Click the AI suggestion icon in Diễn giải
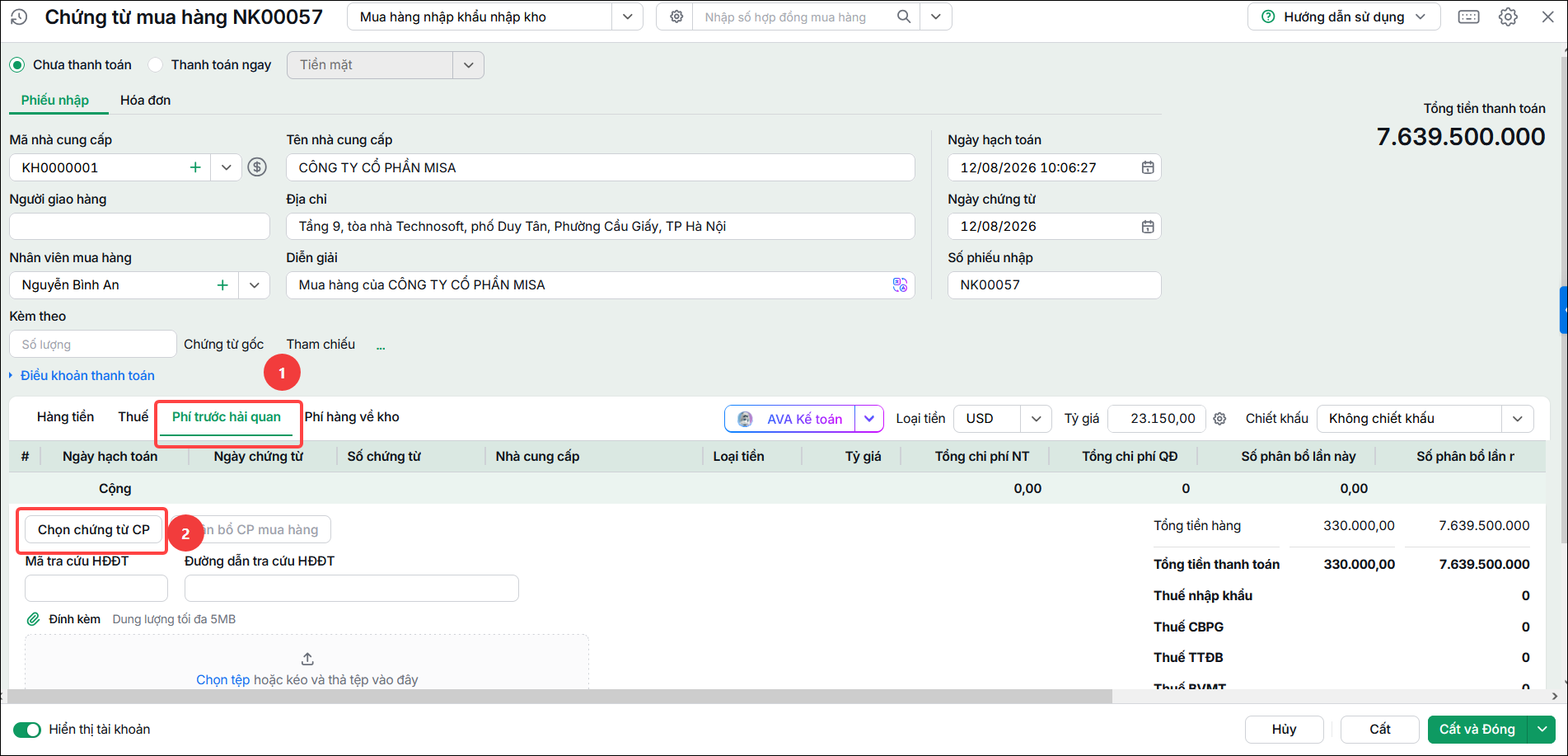Image resolution: width=1568 pixels, height=756 pixels. (900, 284)
